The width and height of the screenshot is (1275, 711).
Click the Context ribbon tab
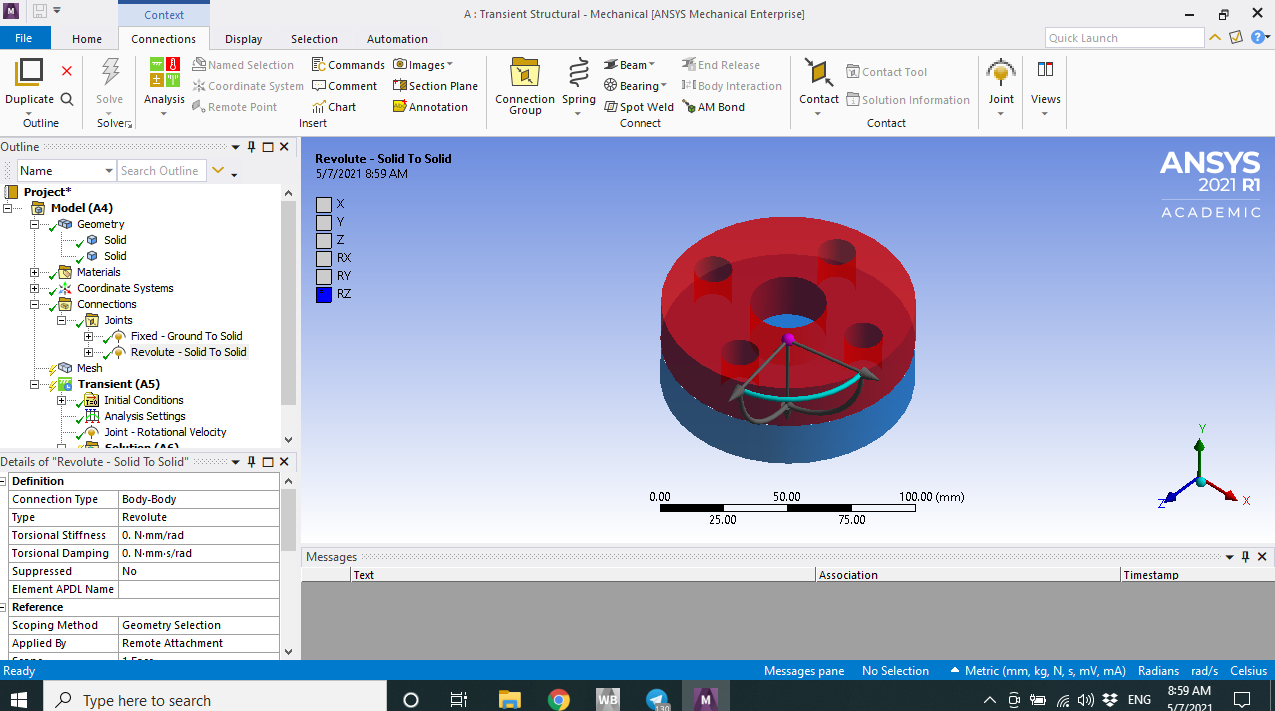tap(164, 14)
